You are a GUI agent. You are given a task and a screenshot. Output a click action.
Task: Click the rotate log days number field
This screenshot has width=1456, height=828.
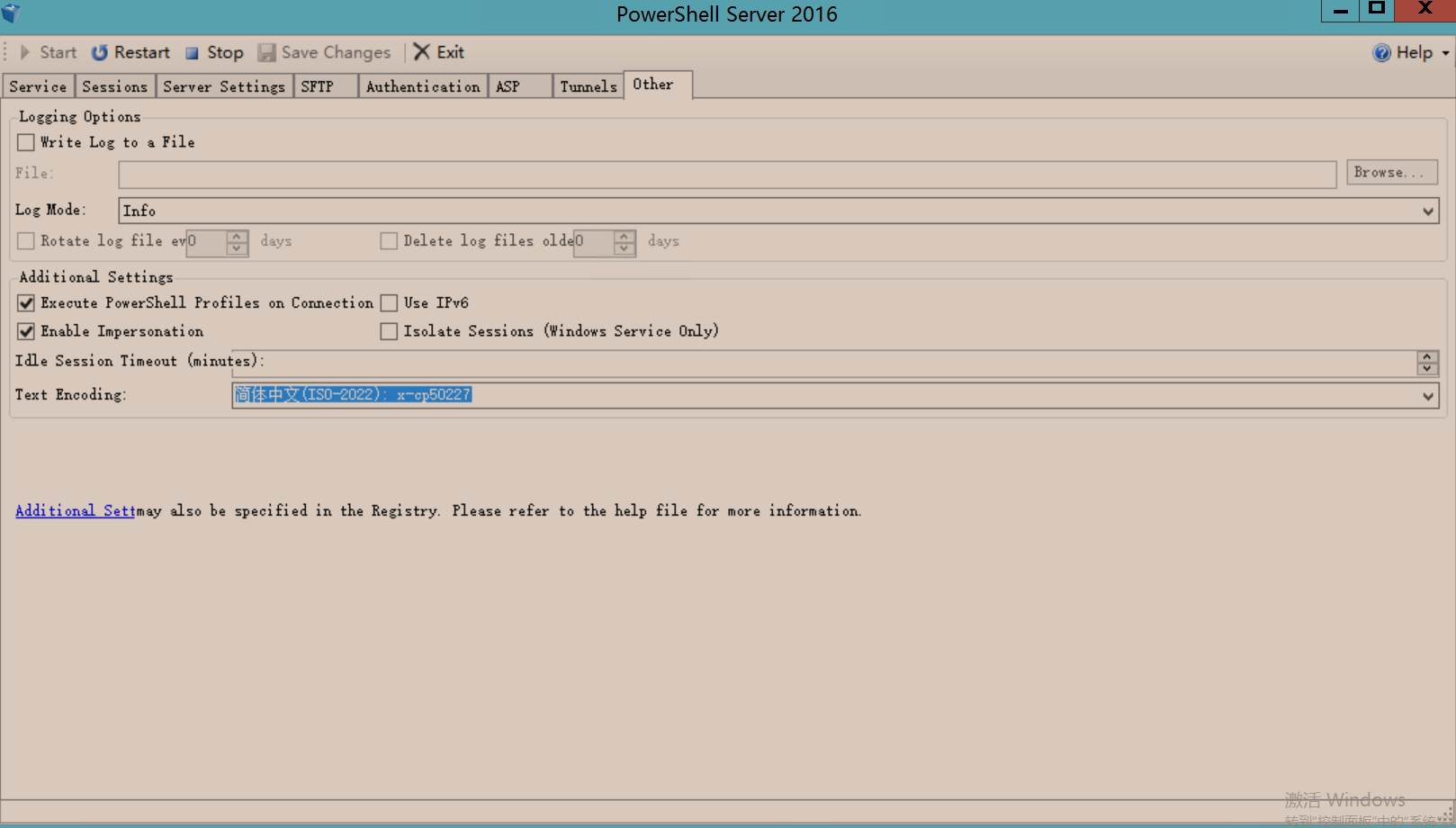(x=206, y=242)
